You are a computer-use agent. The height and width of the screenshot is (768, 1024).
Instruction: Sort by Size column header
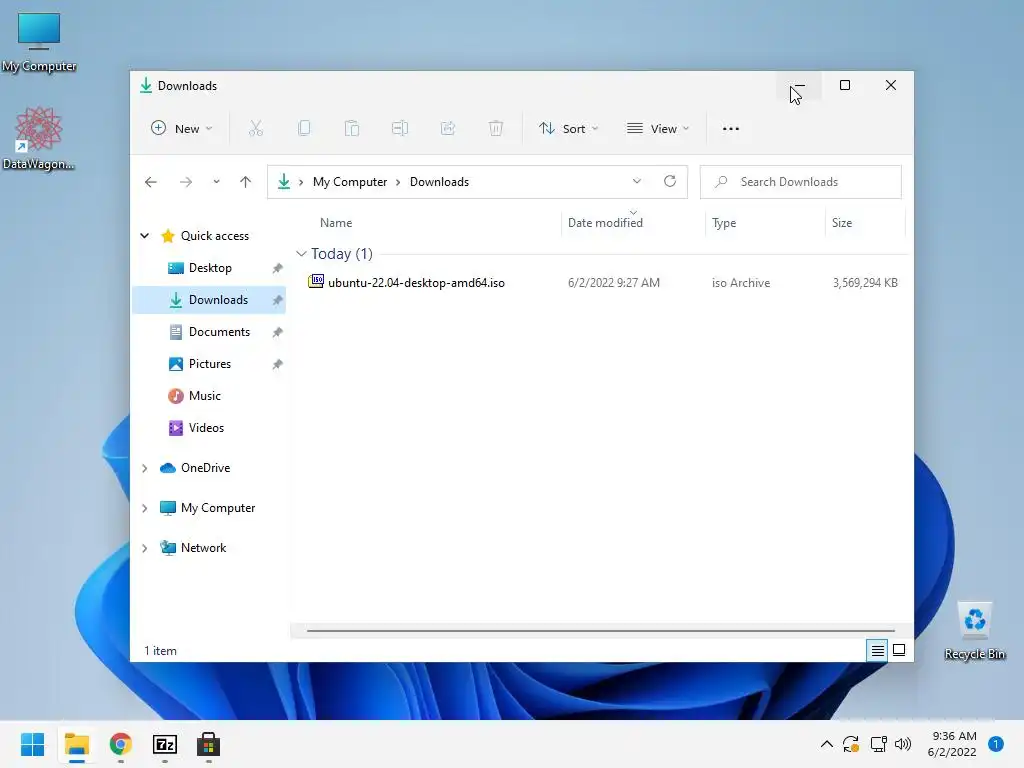pos(842,223)
